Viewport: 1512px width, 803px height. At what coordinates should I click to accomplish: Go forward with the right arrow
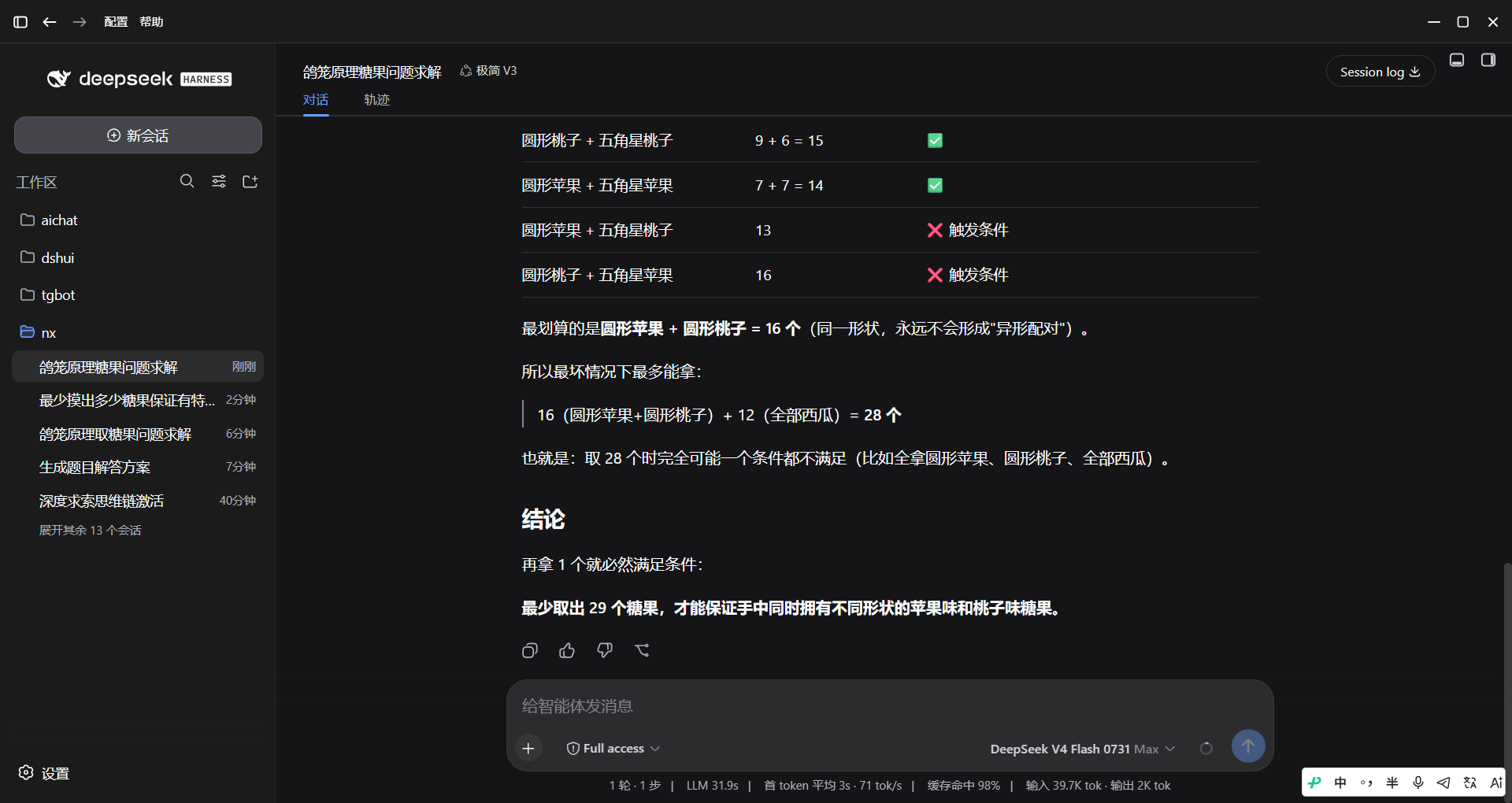coord(80,22)
